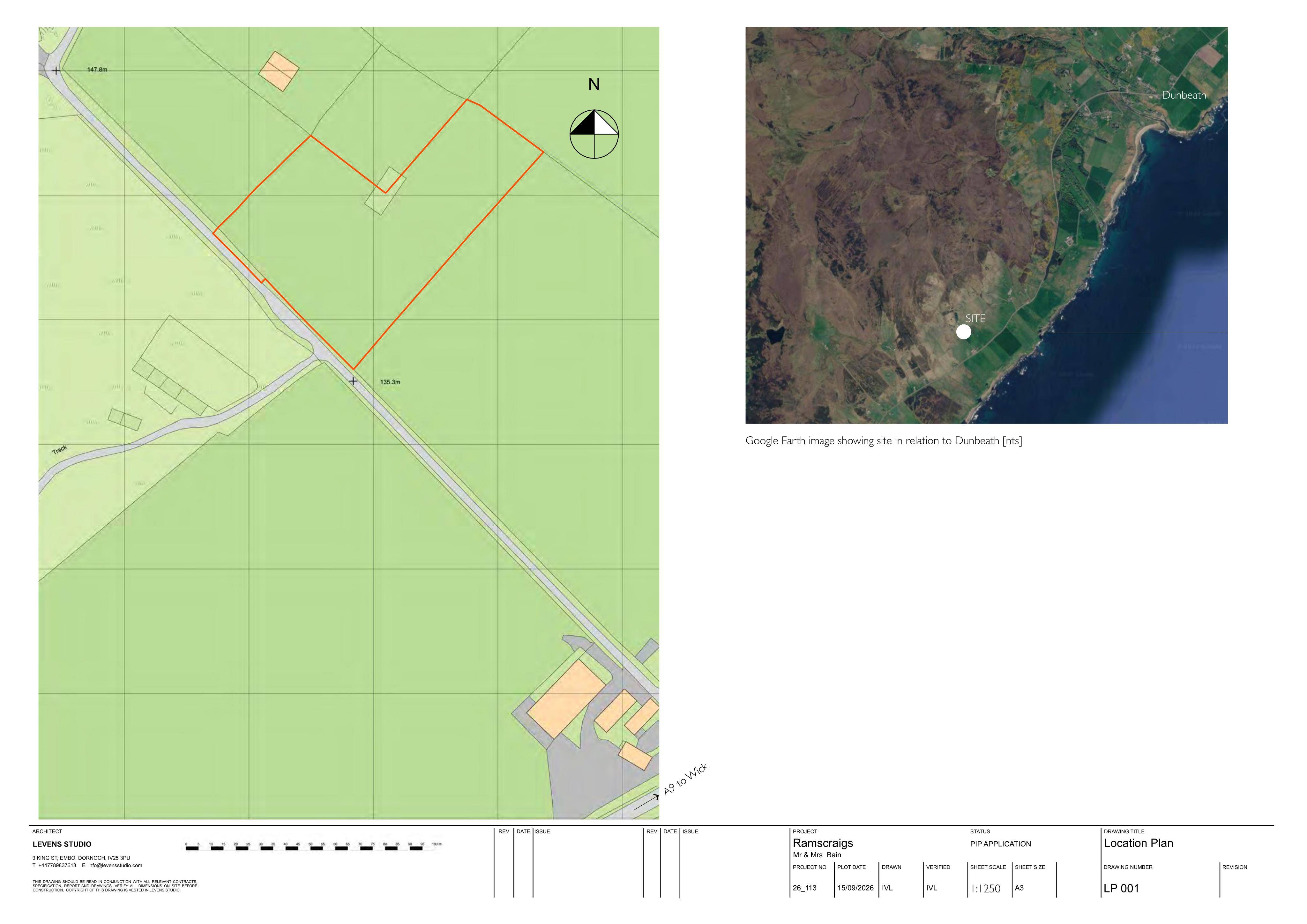Viewport: 1307px width, 924px height.
Task: Click the IVL value under DRAWN
Action: tap(887, 888)
